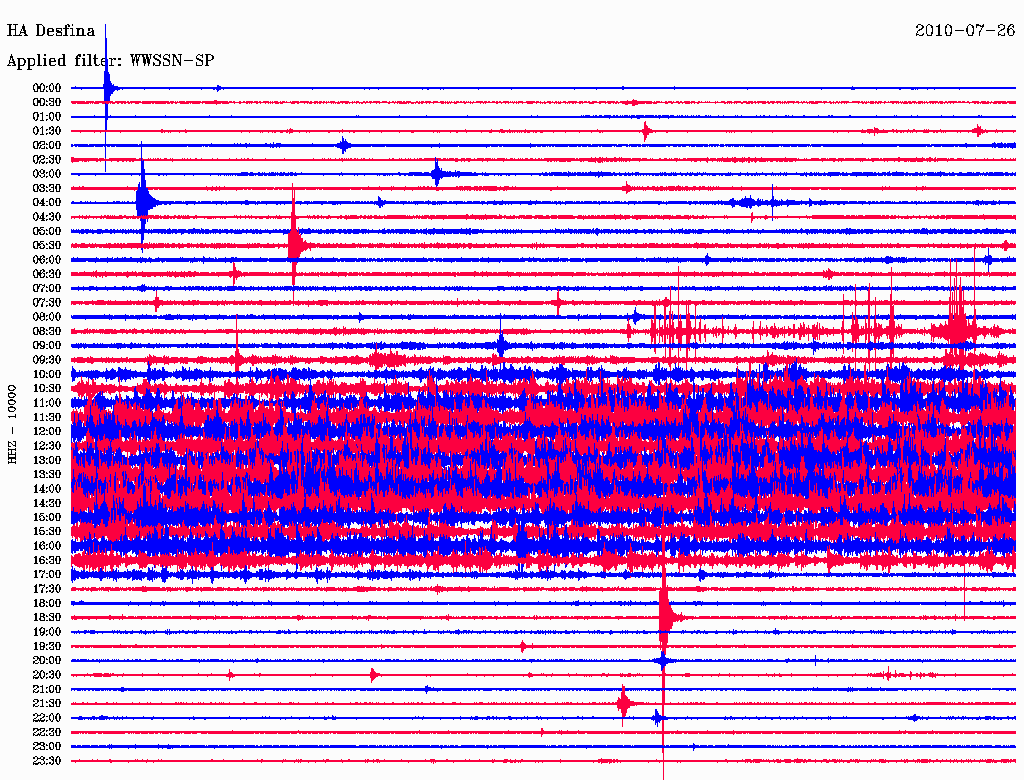Click the HHZ - 10000 axis label
The height and width of the screenshot is (780, 1024).
pyautogui.click(x=12, y=425)
